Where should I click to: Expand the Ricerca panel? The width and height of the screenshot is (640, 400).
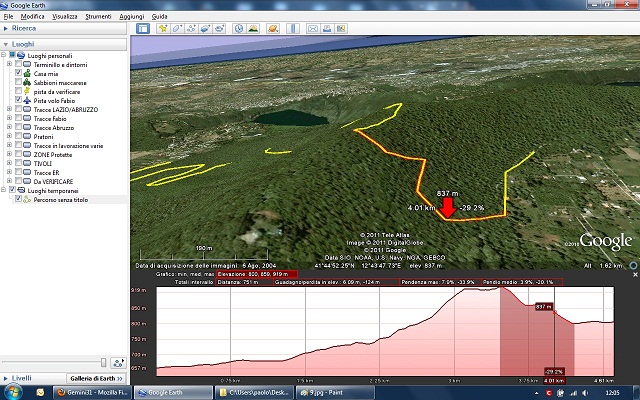point(6,28)
